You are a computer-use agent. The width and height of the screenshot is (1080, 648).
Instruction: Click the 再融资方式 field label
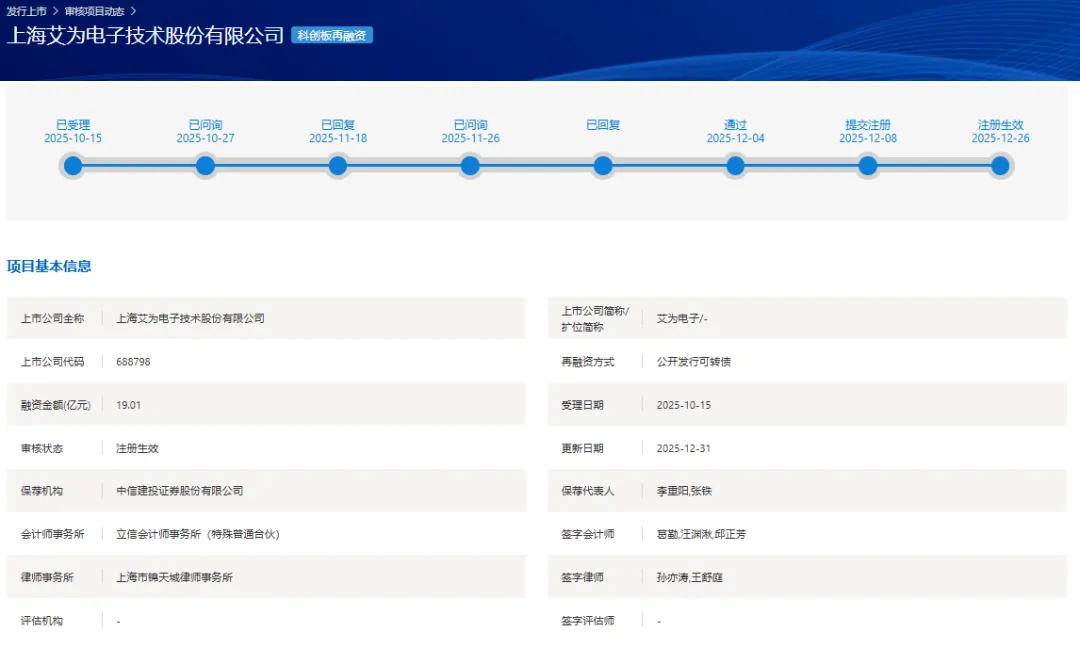[588, 362]
